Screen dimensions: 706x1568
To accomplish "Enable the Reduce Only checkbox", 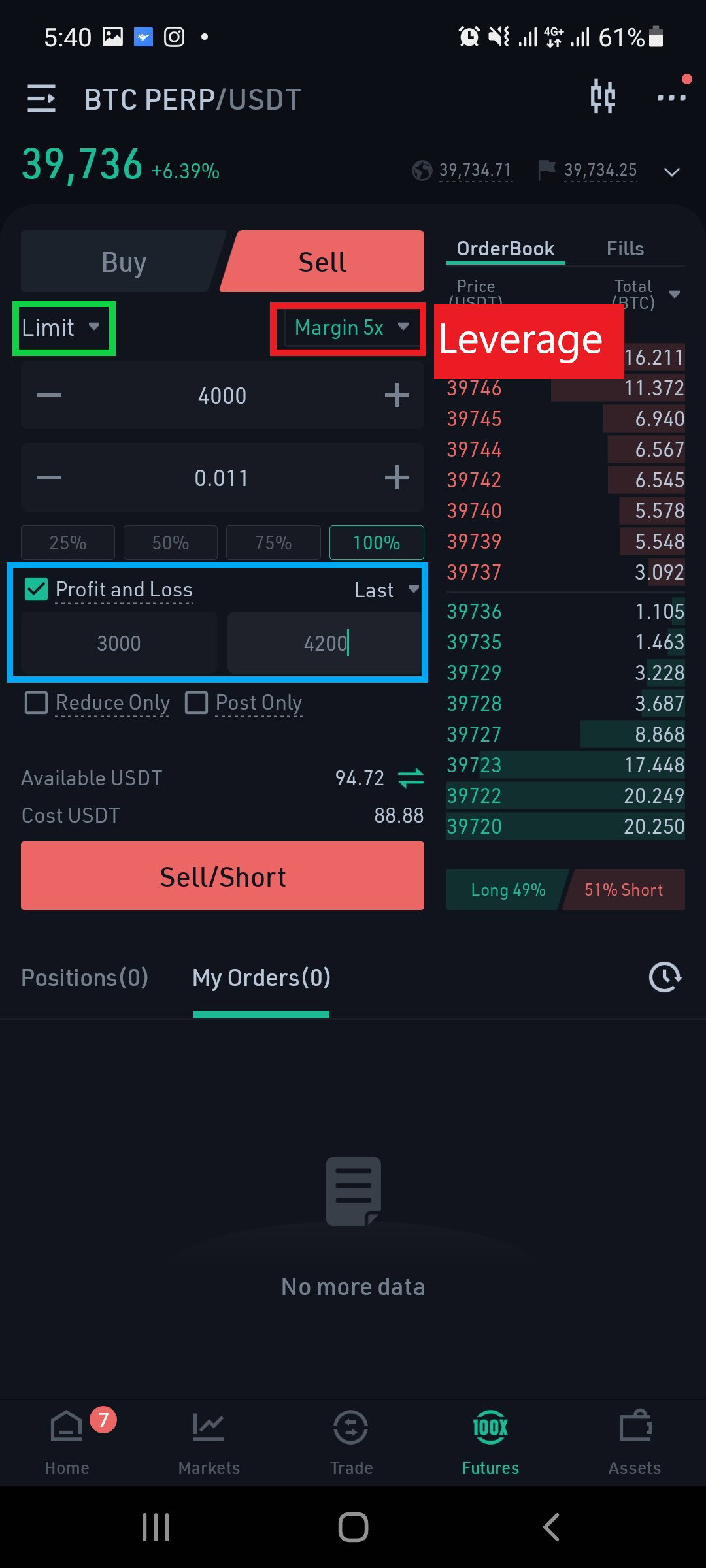I will [36, 703].
